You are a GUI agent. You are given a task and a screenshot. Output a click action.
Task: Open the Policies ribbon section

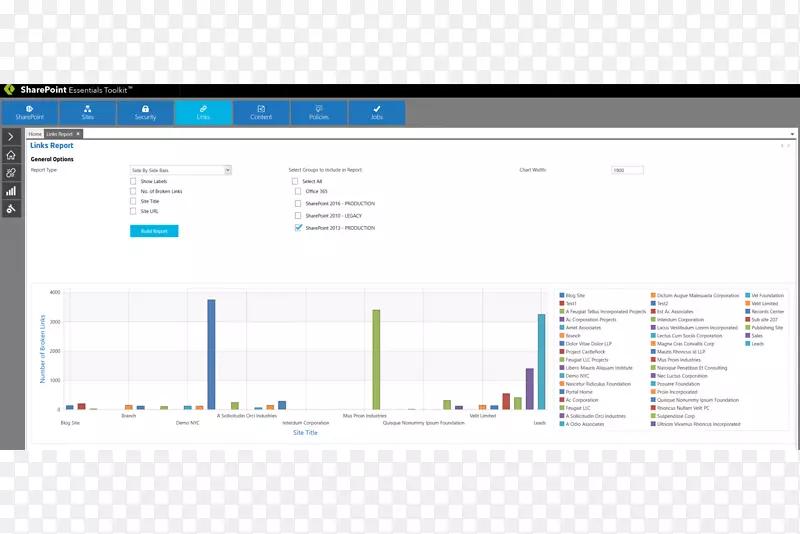319,112
